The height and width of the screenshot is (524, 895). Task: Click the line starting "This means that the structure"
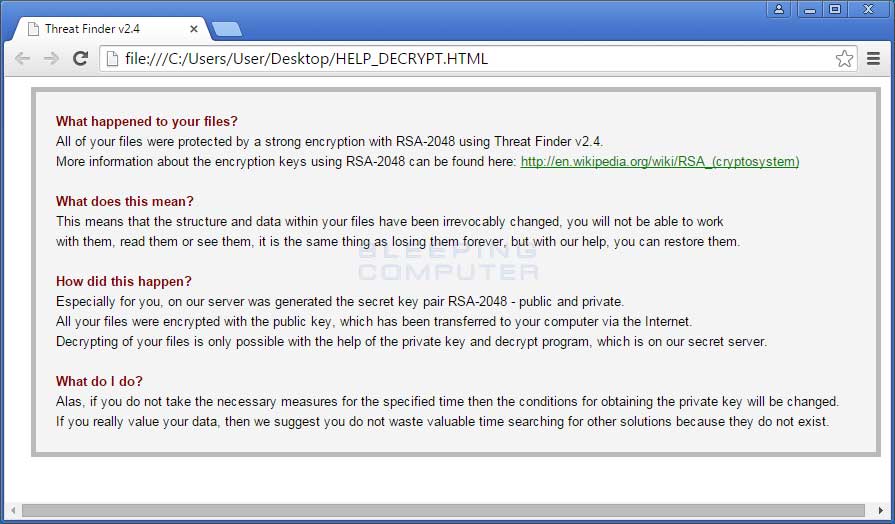390,221
